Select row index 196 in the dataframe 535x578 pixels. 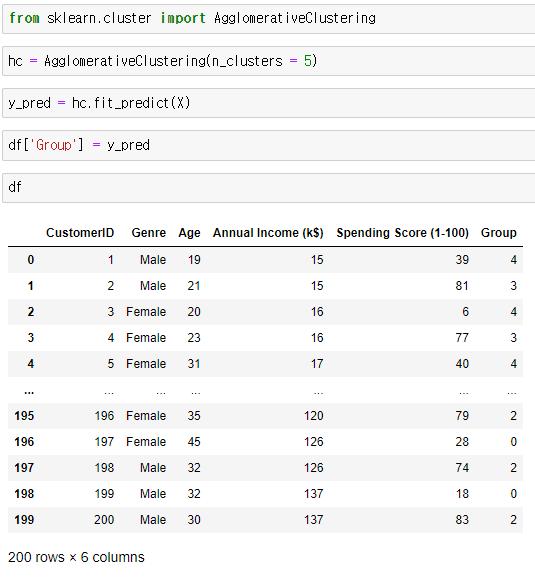click(x=24, y=442)
